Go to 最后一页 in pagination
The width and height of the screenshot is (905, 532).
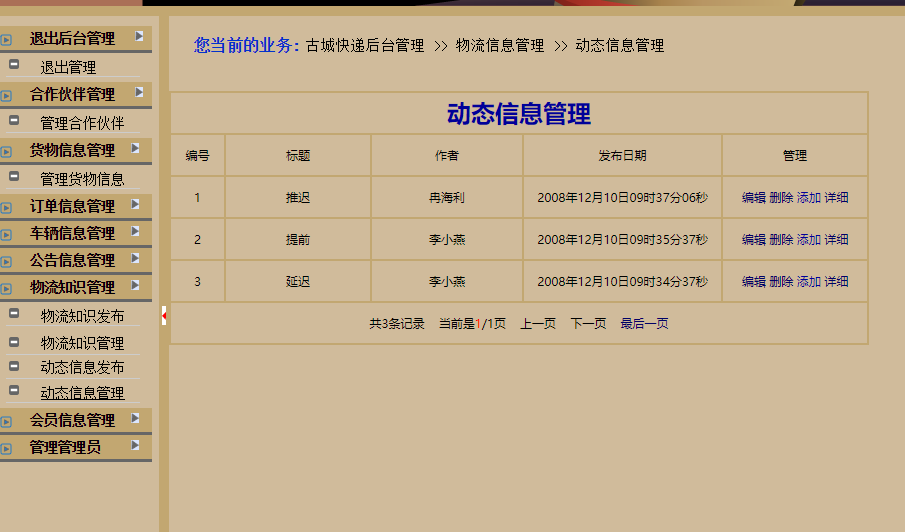pos(644,324)
